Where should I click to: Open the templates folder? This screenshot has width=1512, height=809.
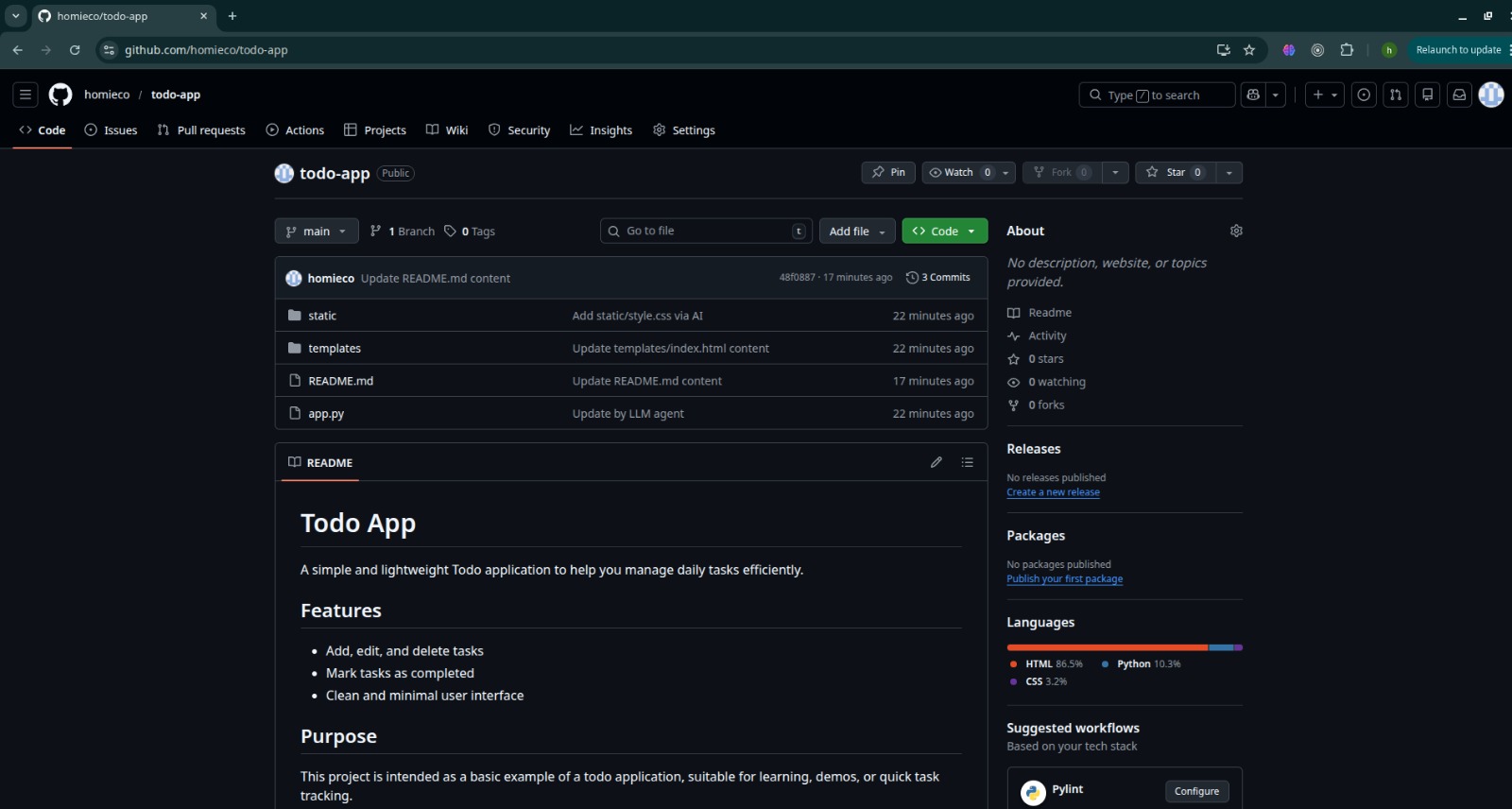tap(335, 349)
